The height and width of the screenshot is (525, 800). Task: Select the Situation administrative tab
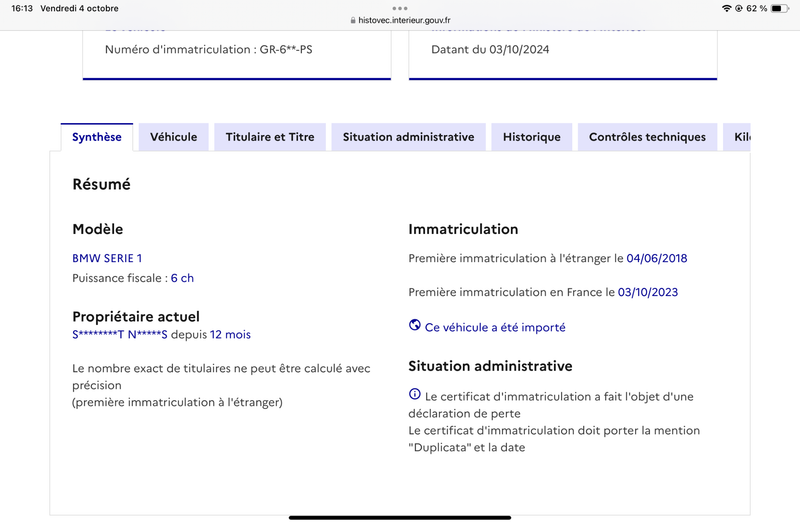(x=408, y=137)
